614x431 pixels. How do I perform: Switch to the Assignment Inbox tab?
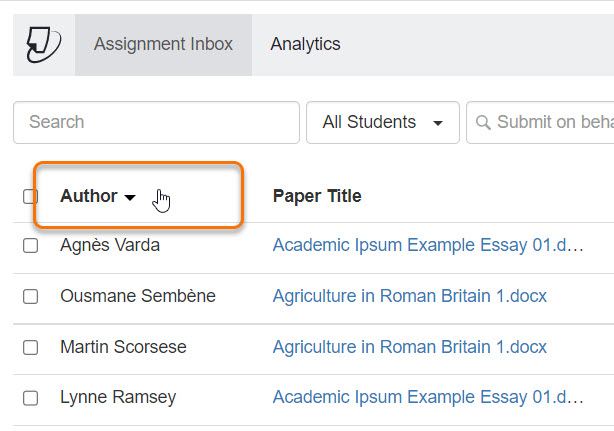tap(163, 44)
